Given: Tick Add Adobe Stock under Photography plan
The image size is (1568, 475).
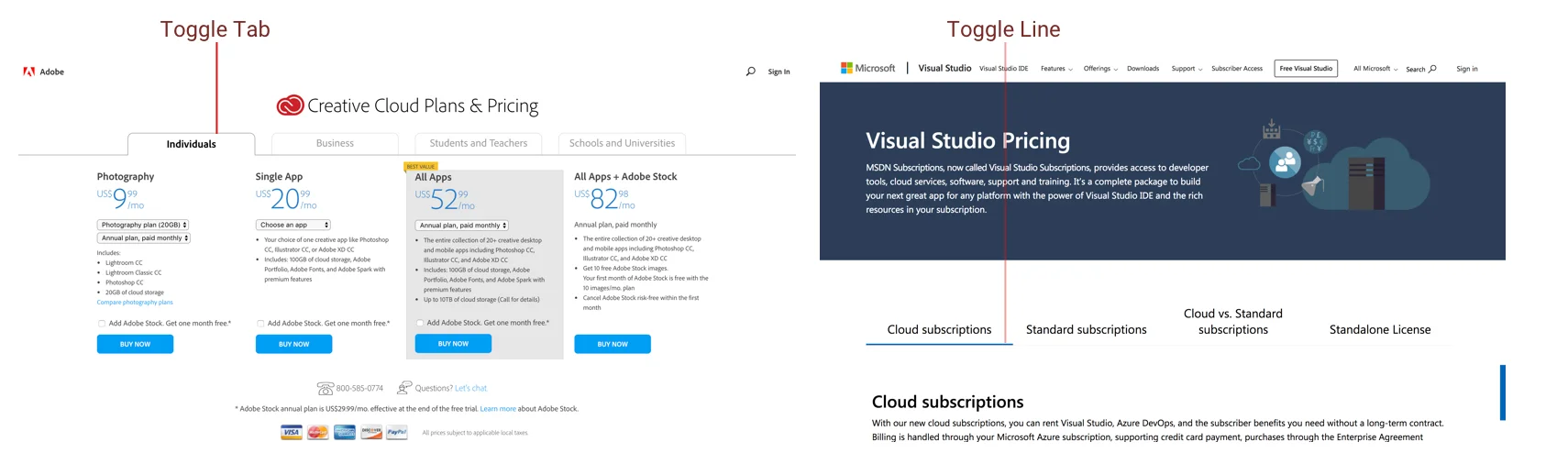Looking at the screenshot, I should point(102,324).
